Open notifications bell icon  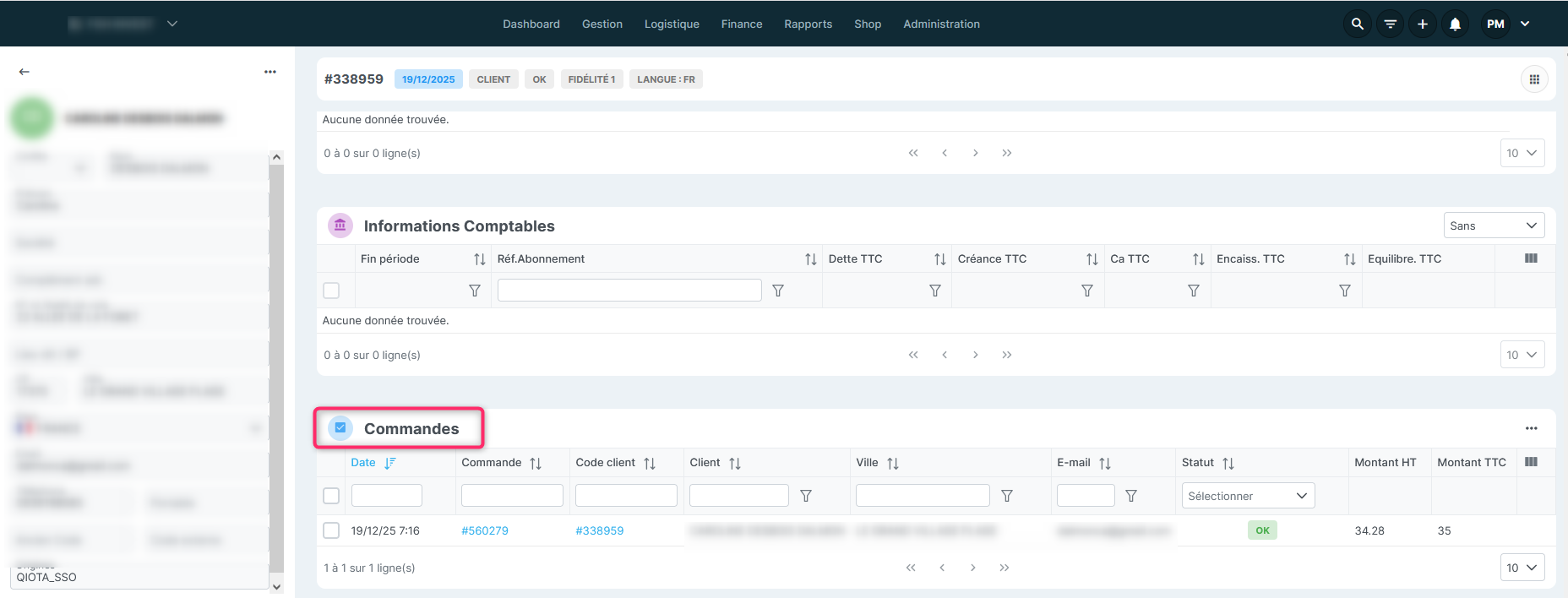[1455, 24]
